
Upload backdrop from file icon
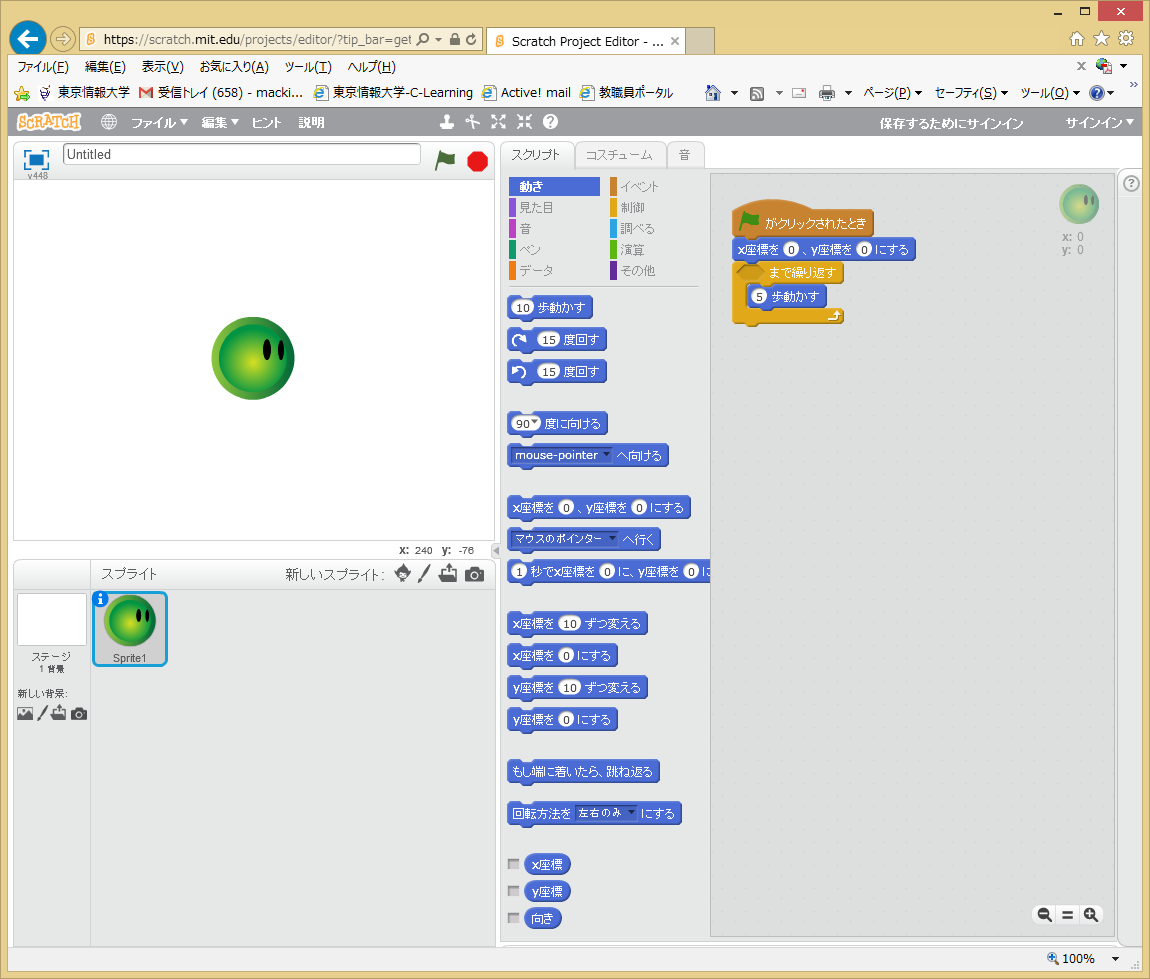coord(59,713)
